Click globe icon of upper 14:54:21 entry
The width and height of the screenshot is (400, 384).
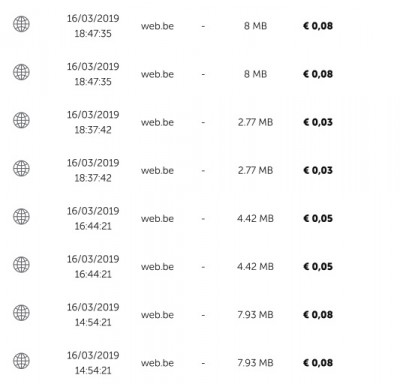pos(21,313)
